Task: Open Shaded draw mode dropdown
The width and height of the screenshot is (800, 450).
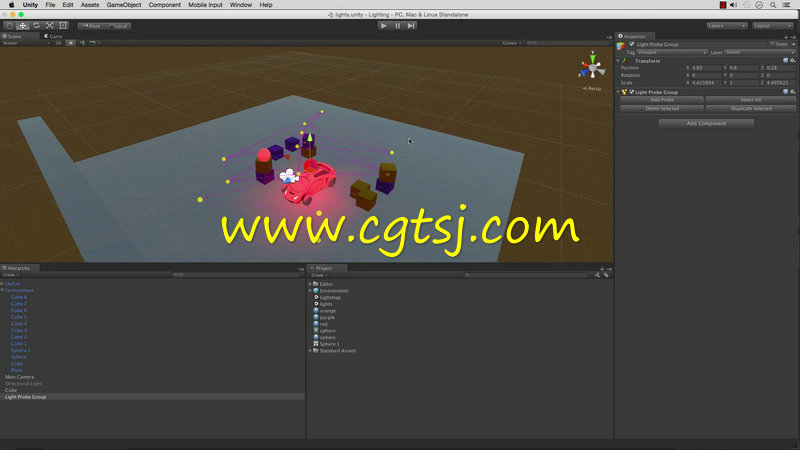Action: pos(26,43)
